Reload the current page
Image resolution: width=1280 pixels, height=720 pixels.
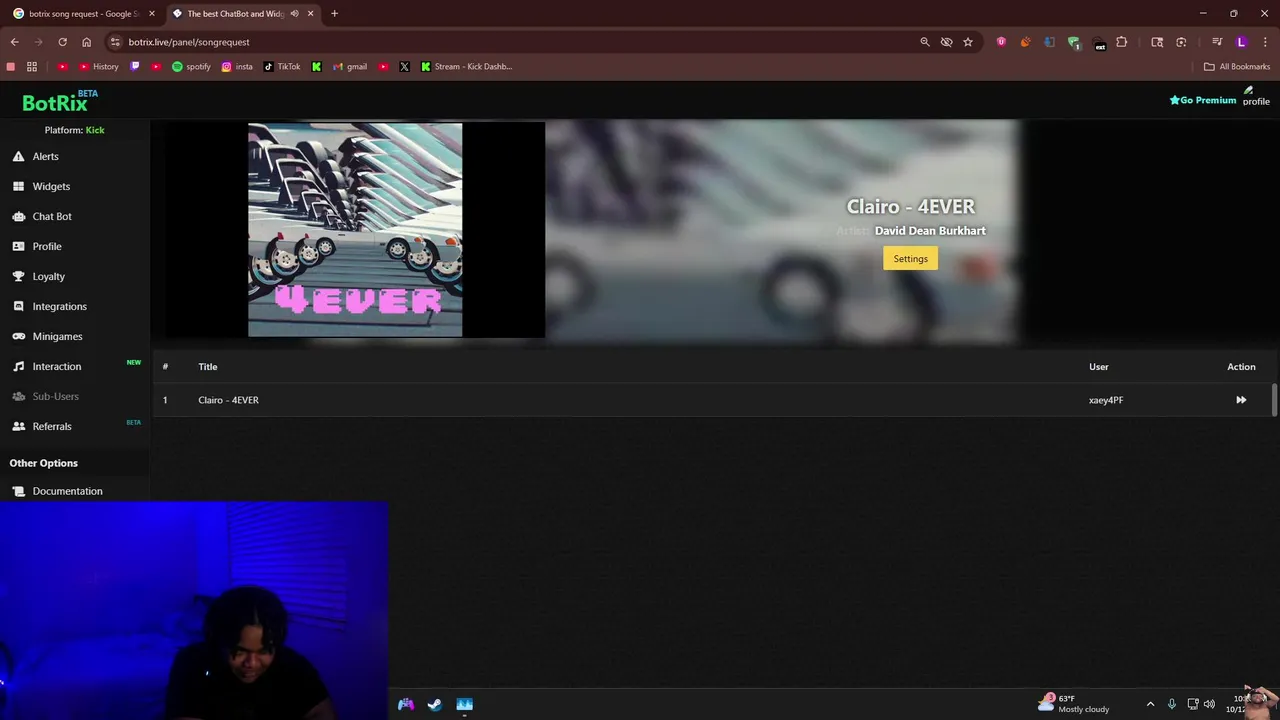(62, 42)
